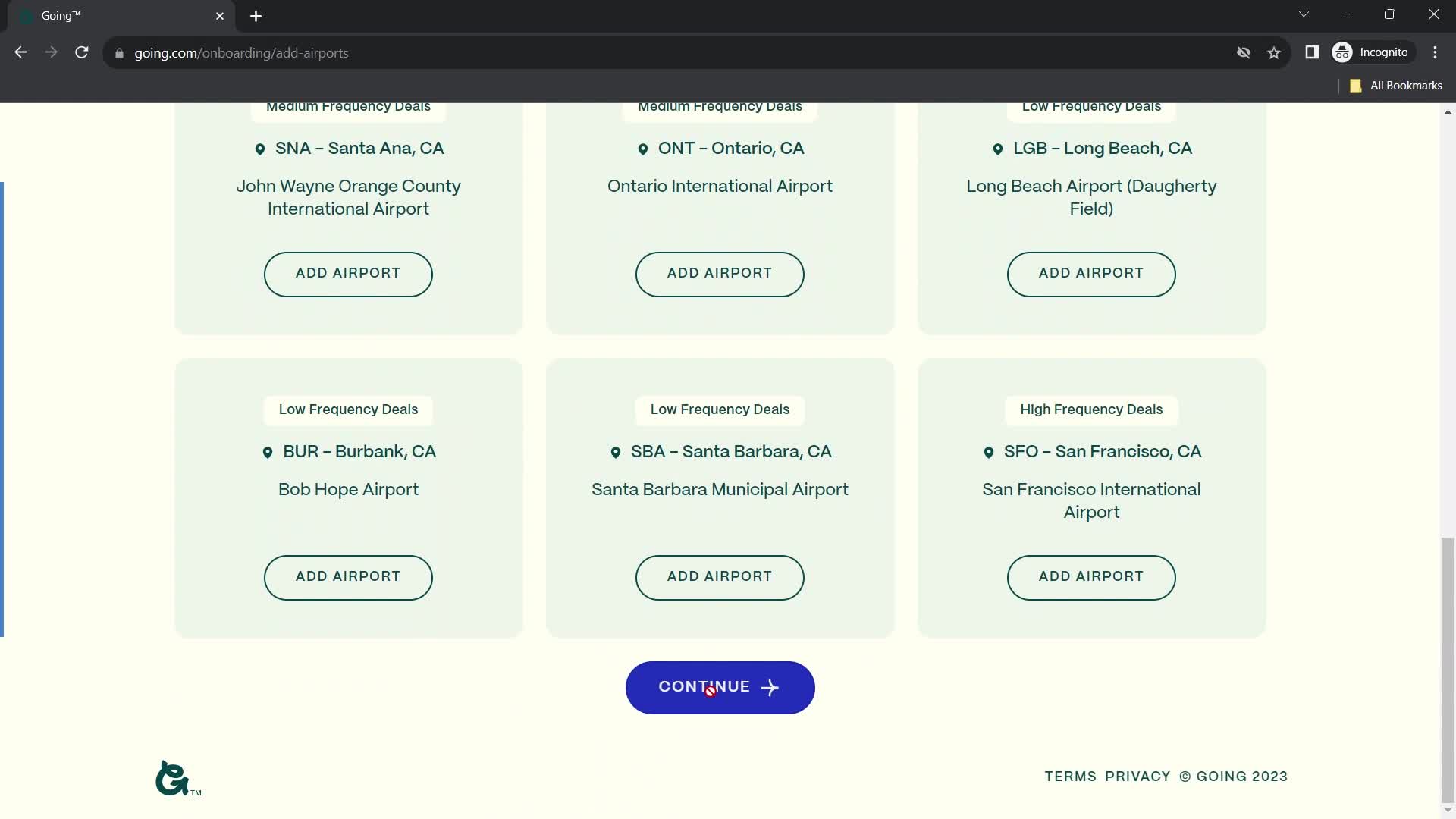Screen dimensions: 1456x819
Task: Click CONTINUE to proceed onboarding
Action: 719,687
